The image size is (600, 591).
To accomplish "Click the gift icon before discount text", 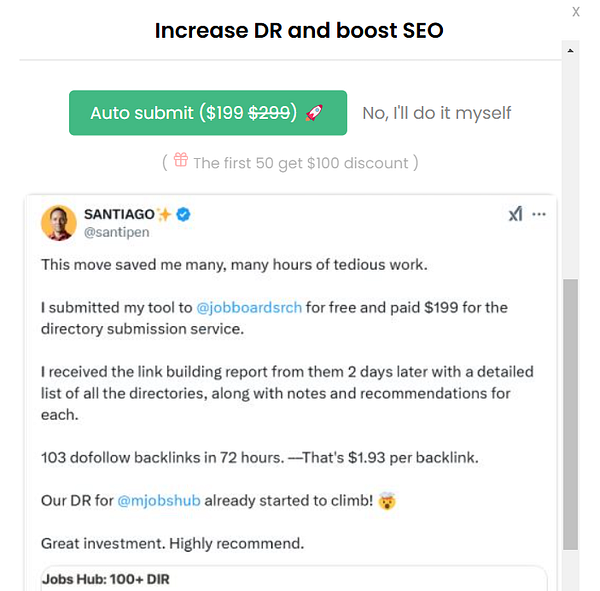I will pos(180,160).
